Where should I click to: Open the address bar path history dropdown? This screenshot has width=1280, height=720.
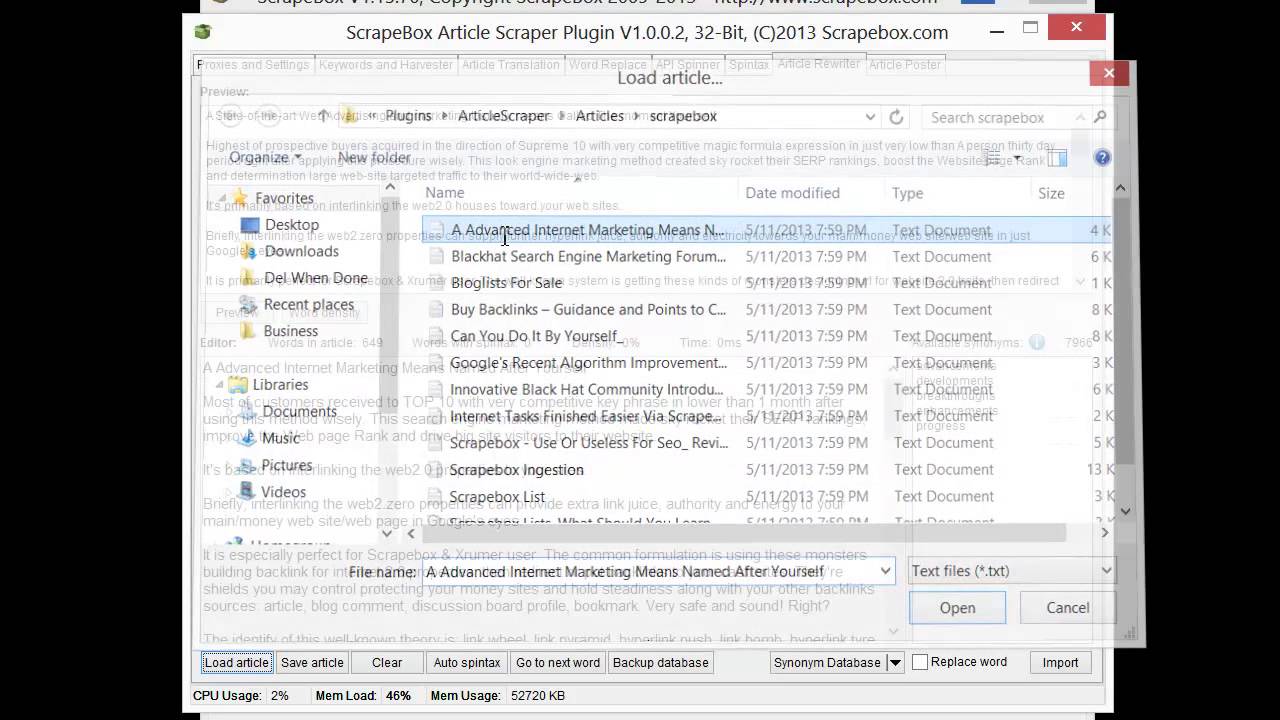[870, 117]
